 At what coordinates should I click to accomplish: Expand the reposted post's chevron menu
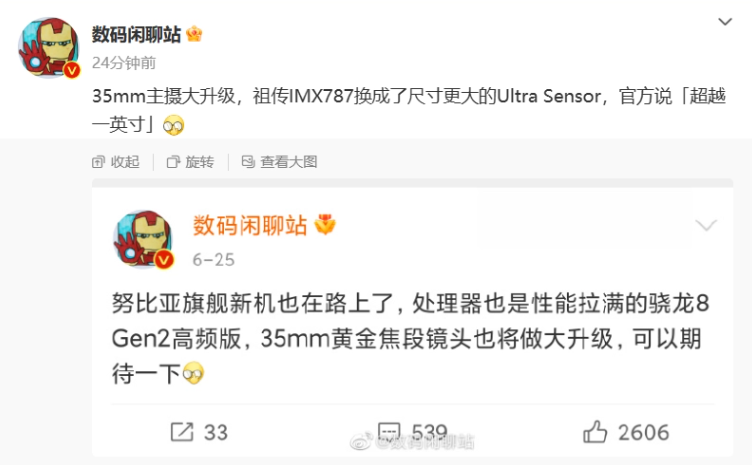click(x=706, y=225)
